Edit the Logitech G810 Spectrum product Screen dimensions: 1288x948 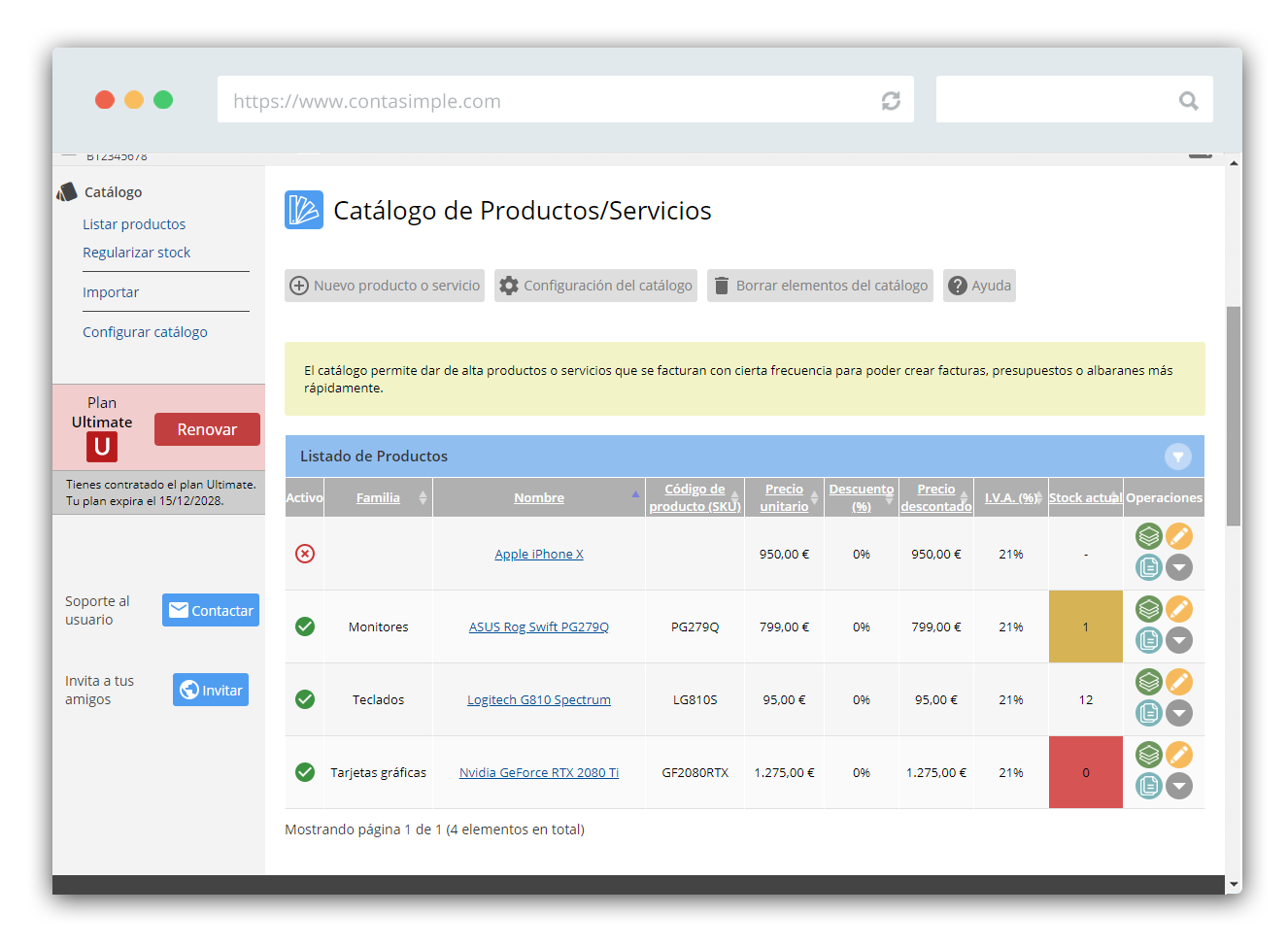click(x=1179, y=682)
